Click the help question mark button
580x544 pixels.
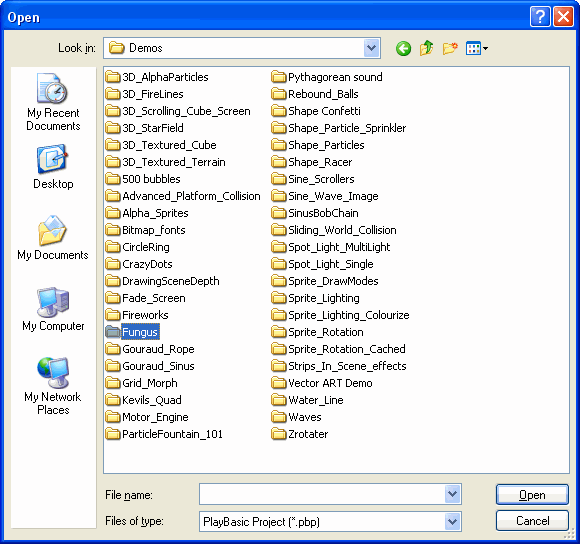pos(540,17)
